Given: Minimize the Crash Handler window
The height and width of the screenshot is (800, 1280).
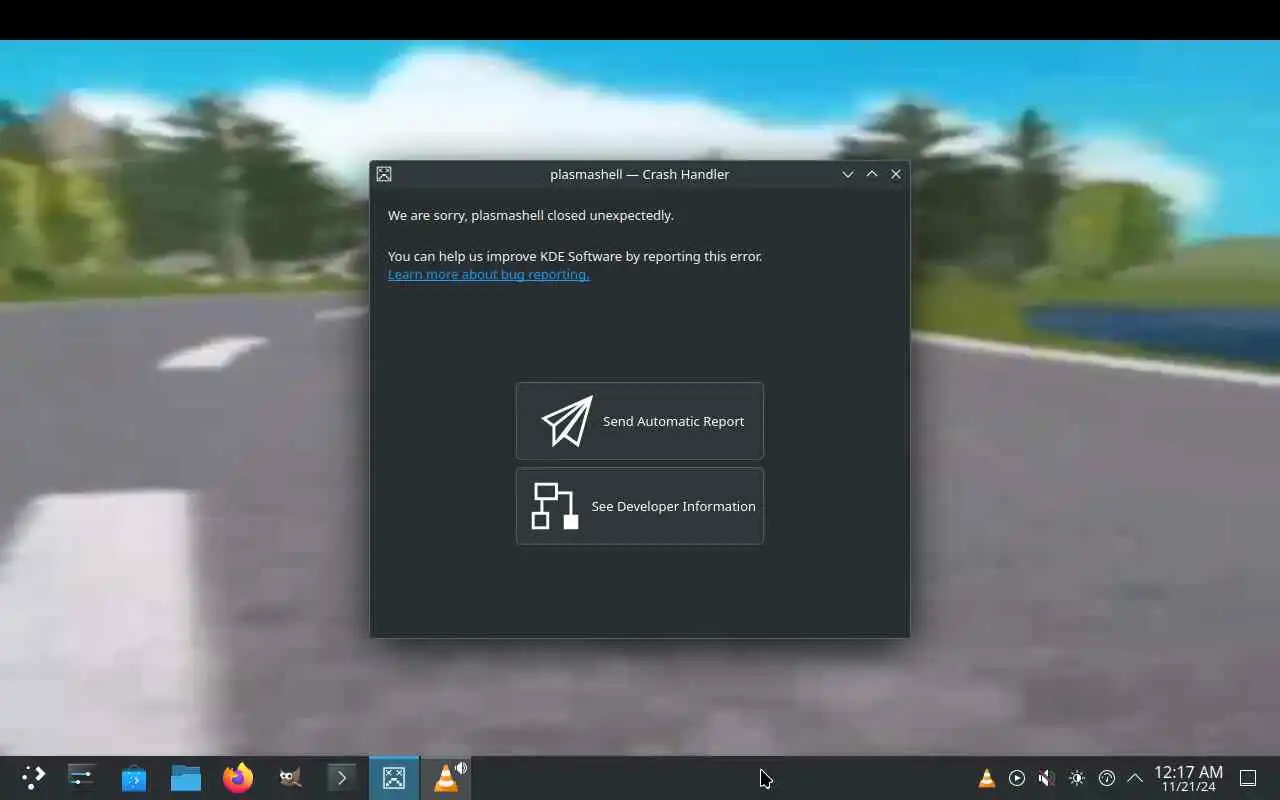Looking at the screenshot, I should (x=848, y=174).
